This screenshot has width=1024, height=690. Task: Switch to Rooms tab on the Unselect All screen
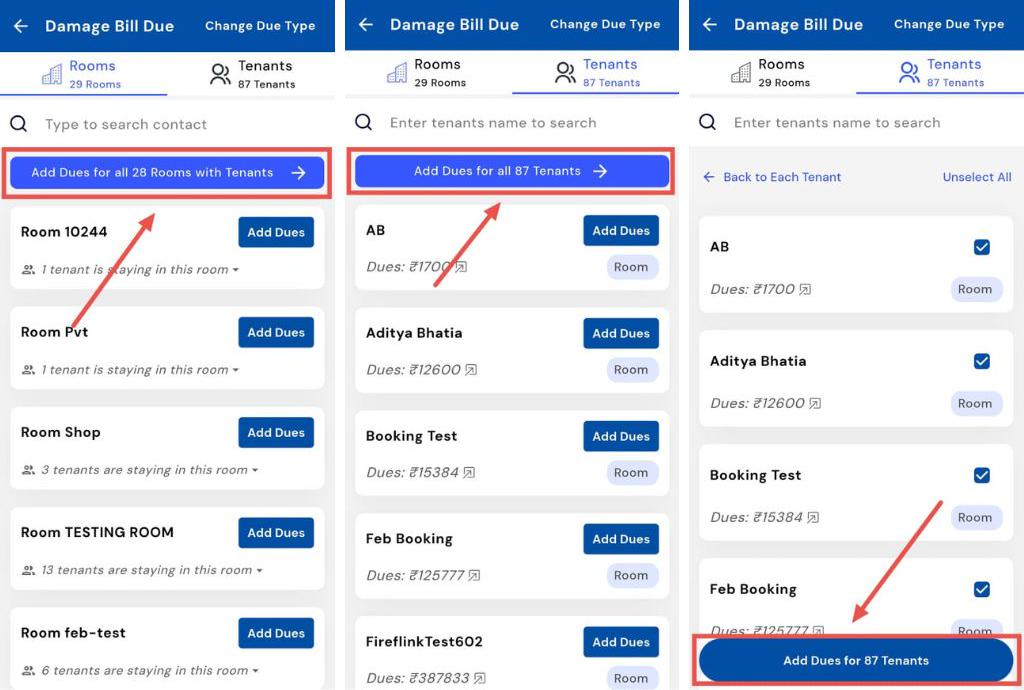pyautogui.click(x=768, y=72)
